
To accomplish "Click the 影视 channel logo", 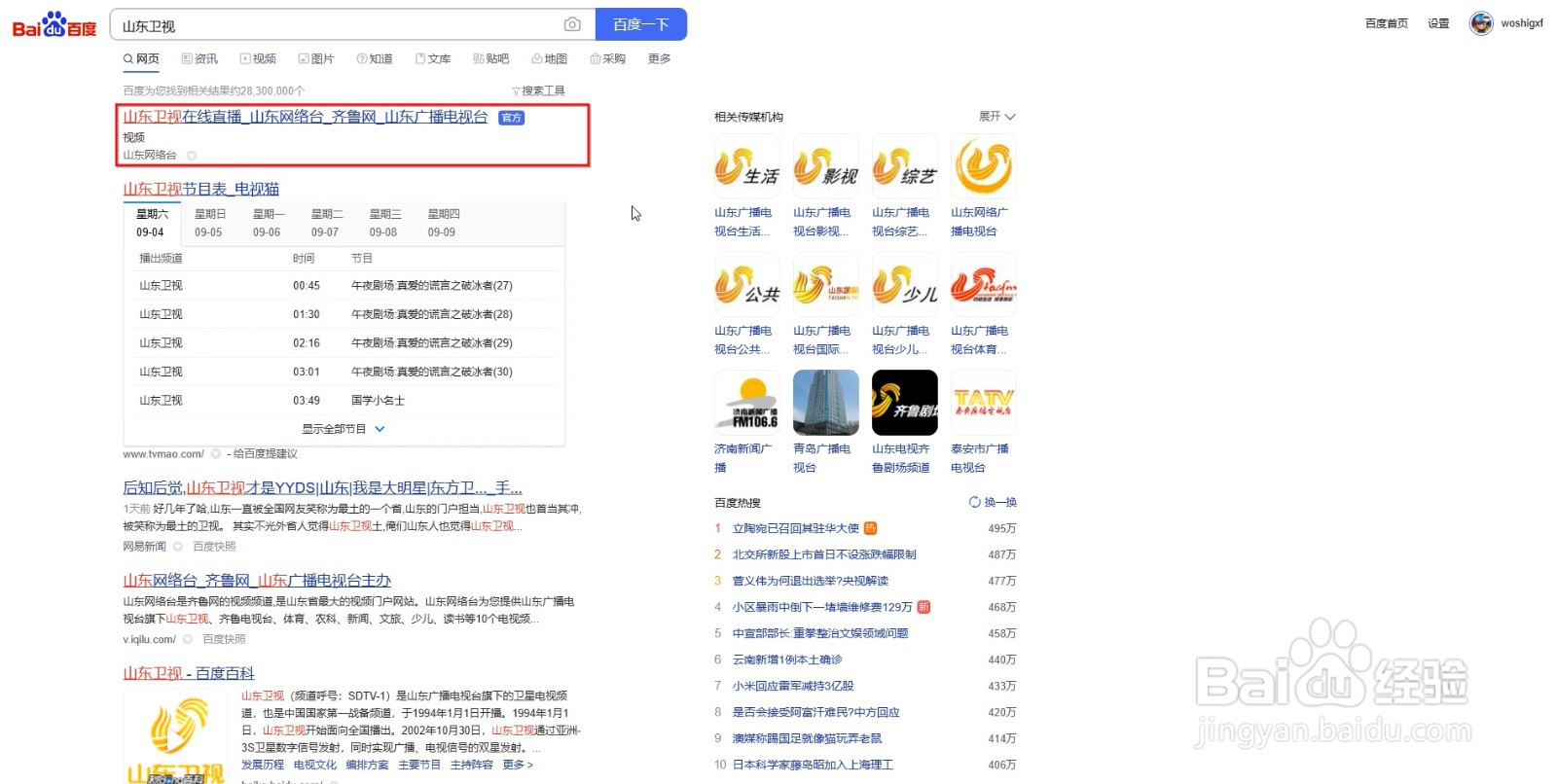I will click(826, 166).
